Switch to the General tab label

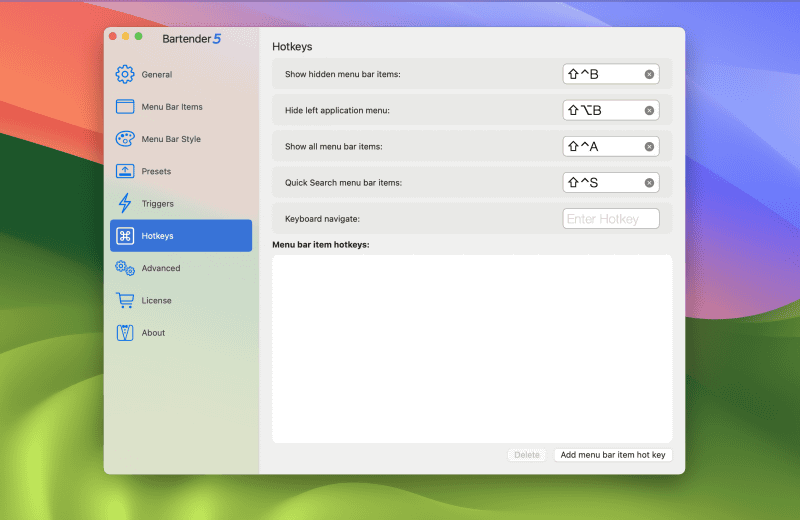(x=157, y=75)
